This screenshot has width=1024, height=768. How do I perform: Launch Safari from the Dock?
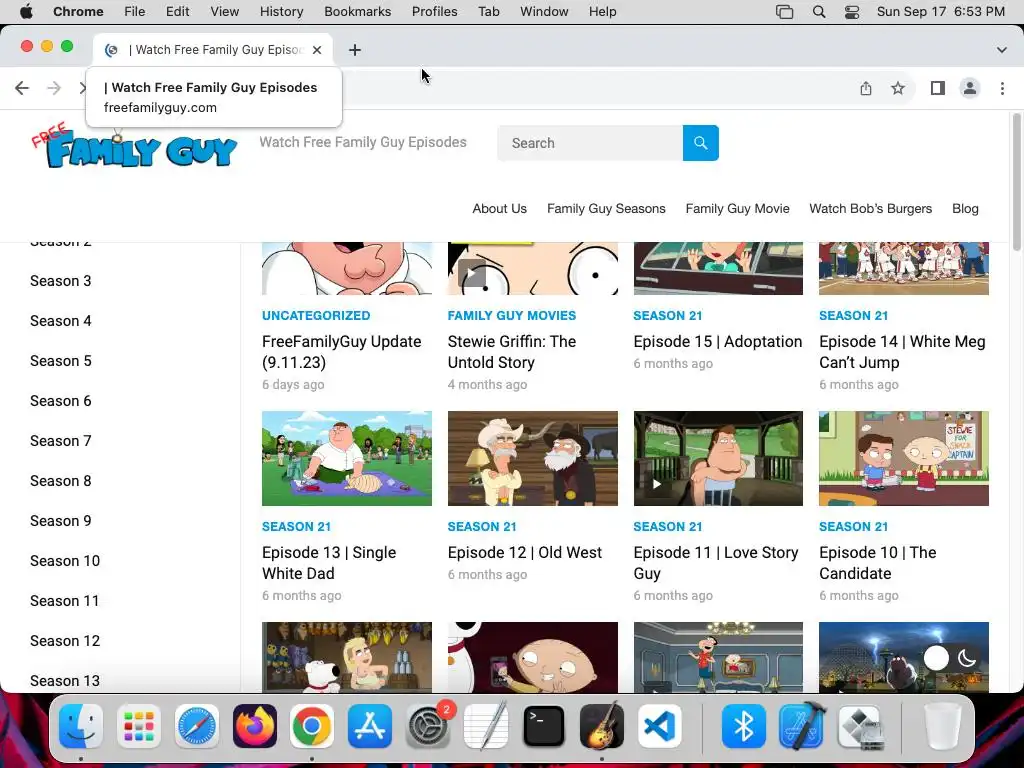(197, 726)
